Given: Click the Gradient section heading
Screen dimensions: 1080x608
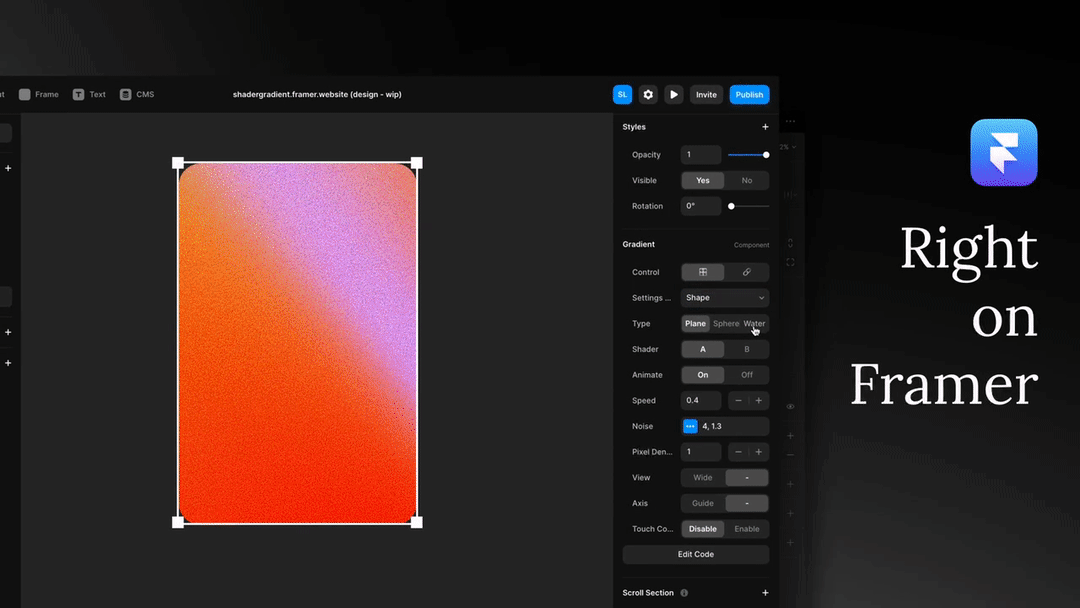Looking at the screenshot, I should tap(638, 244).
